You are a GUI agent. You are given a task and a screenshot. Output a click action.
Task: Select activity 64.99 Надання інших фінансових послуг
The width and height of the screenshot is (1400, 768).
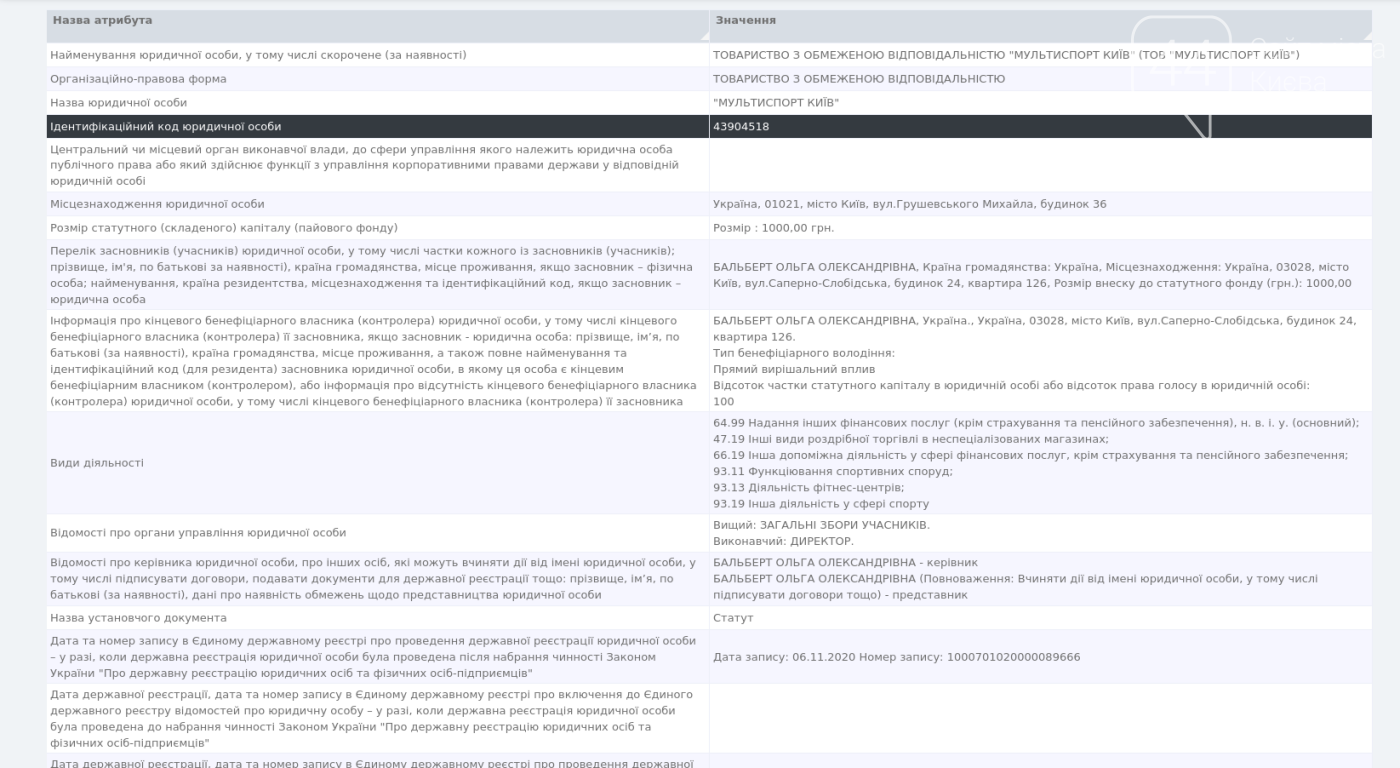(x=1036, y=423)
